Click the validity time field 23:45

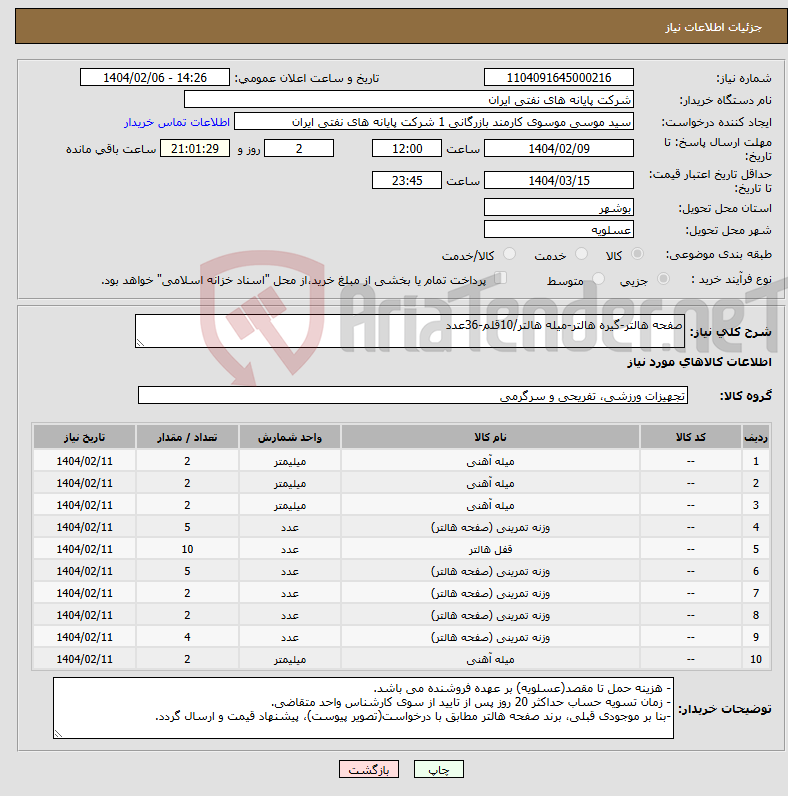pyautogui.click(x=407, y=181)
